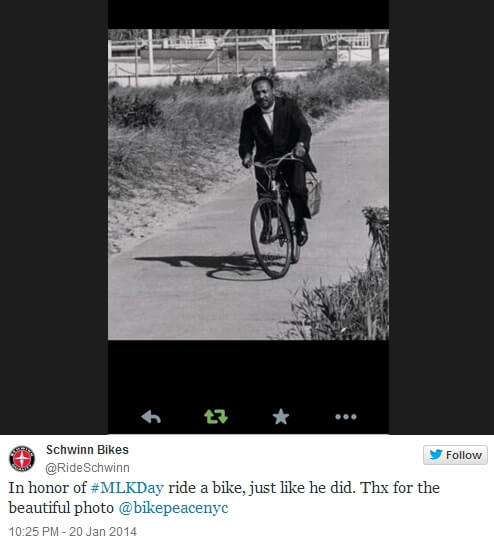Click the Twitter bird icon in Follow

pyautogui.click(x=436, y=454)
